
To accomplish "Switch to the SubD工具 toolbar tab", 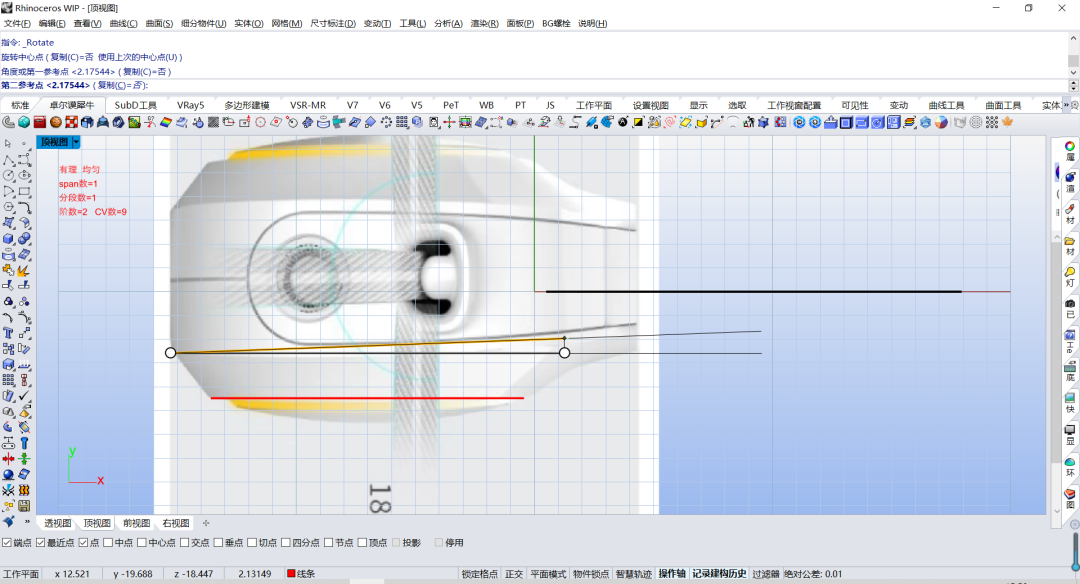I will [x=136, y=105].
